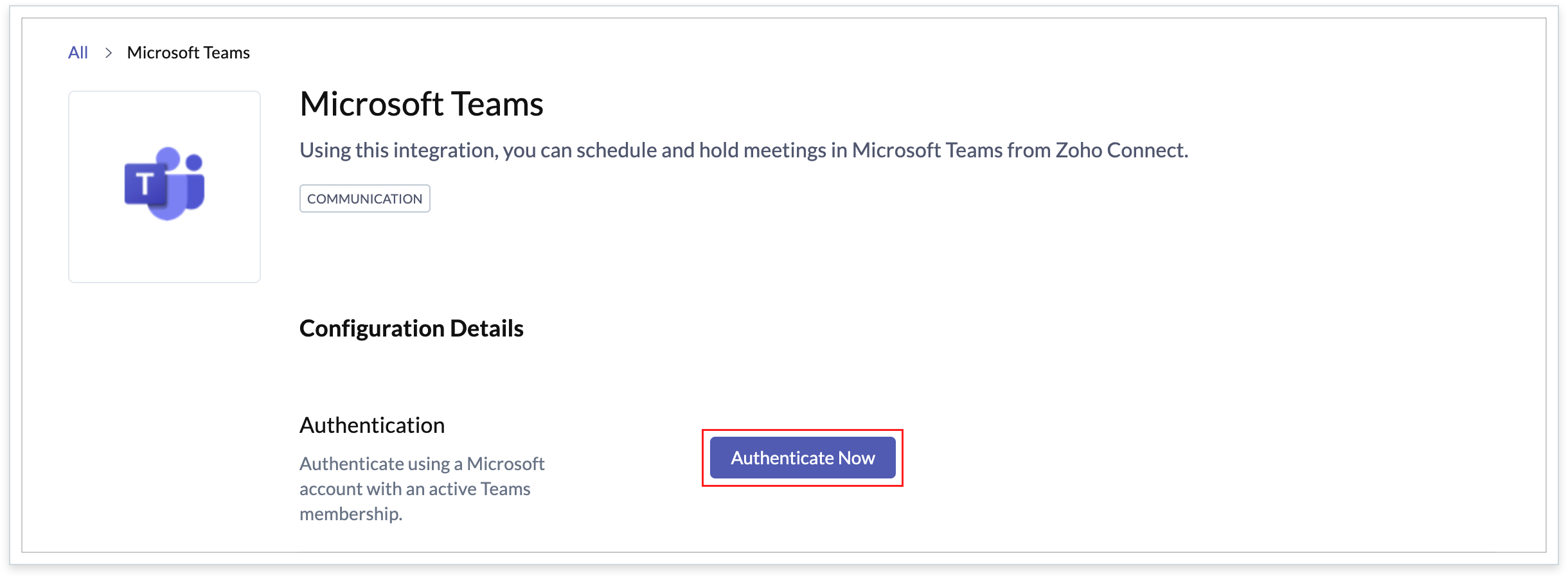This screenshot has width=1568, height=578.
Task: Click the Microsoft Teams logo icon
Action: tap(165, 184)
